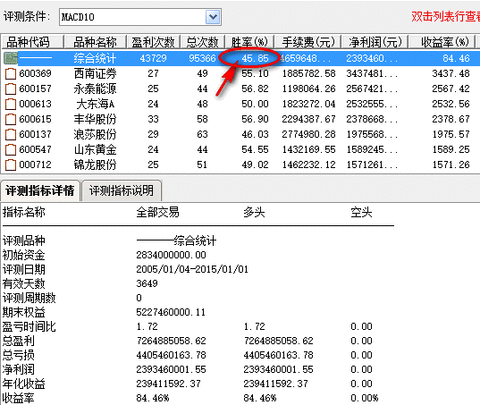Image resolution: width=480 pixels, height=405 pixels.
Task: Select the 山东黄金 row
Action: pos(240,150)
